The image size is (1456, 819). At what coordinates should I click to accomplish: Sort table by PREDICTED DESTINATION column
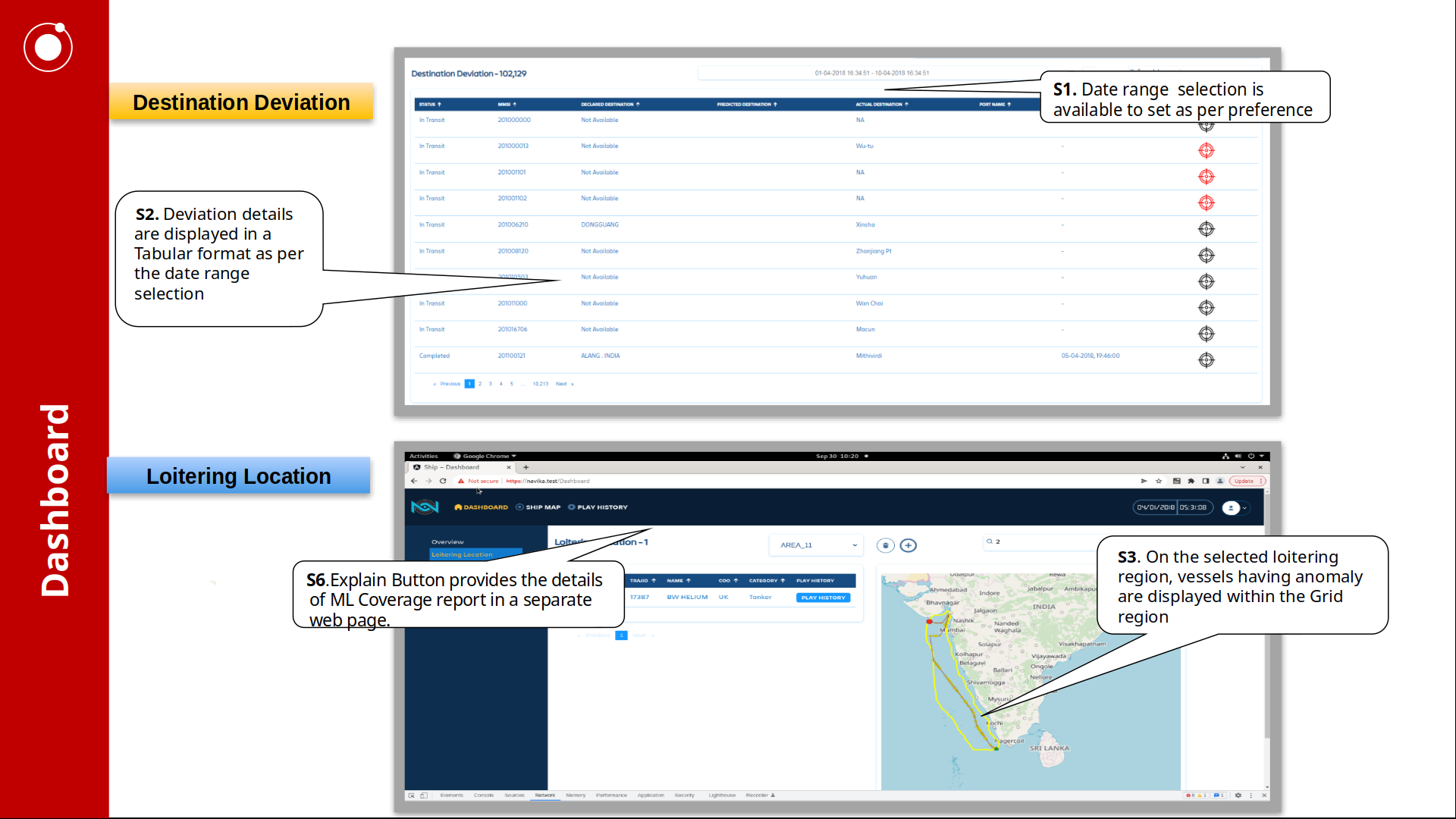click(747, 105)
